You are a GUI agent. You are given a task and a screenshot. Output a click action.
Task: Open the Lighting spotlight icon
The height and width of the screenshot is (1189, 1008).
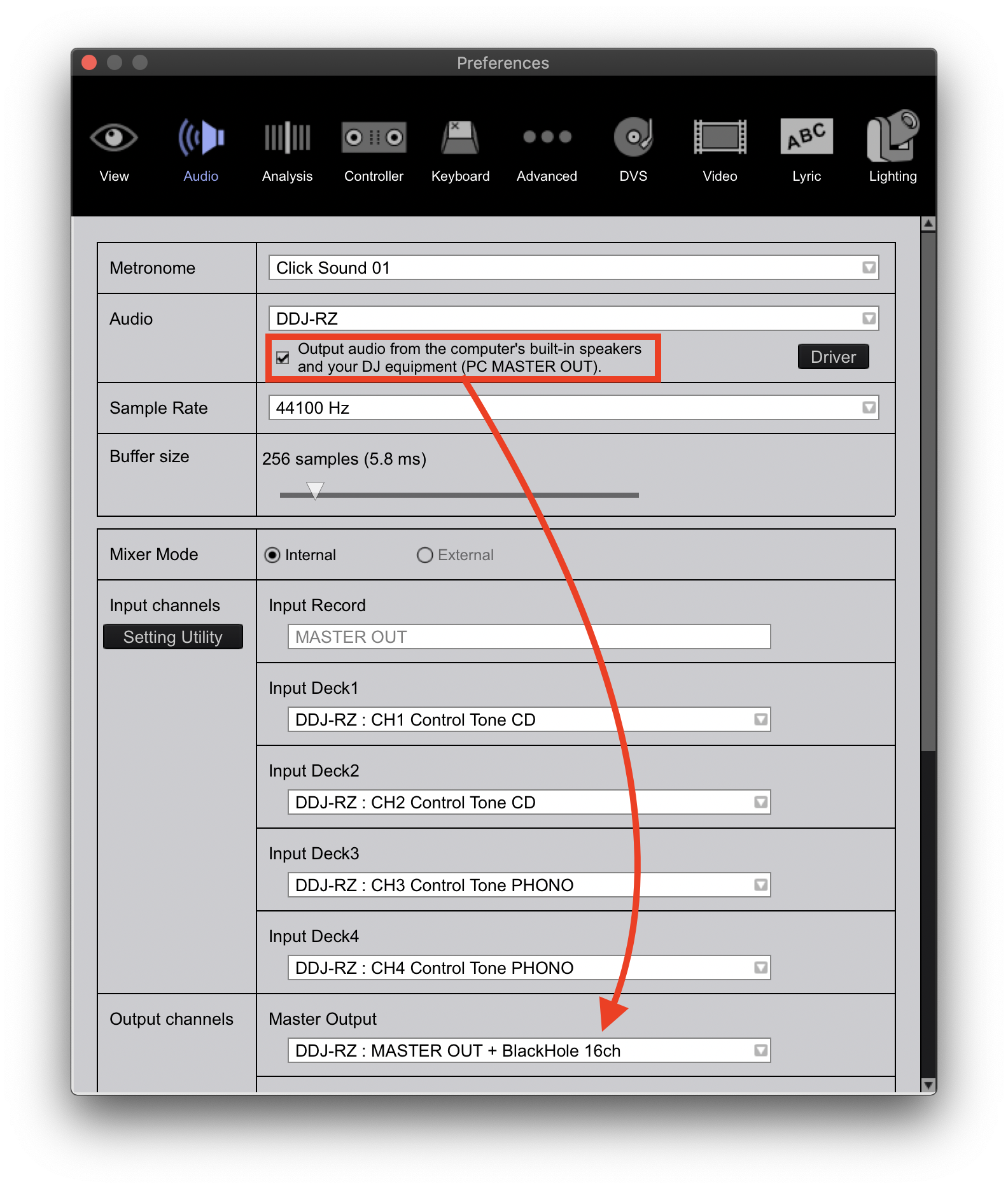(893, 136)
